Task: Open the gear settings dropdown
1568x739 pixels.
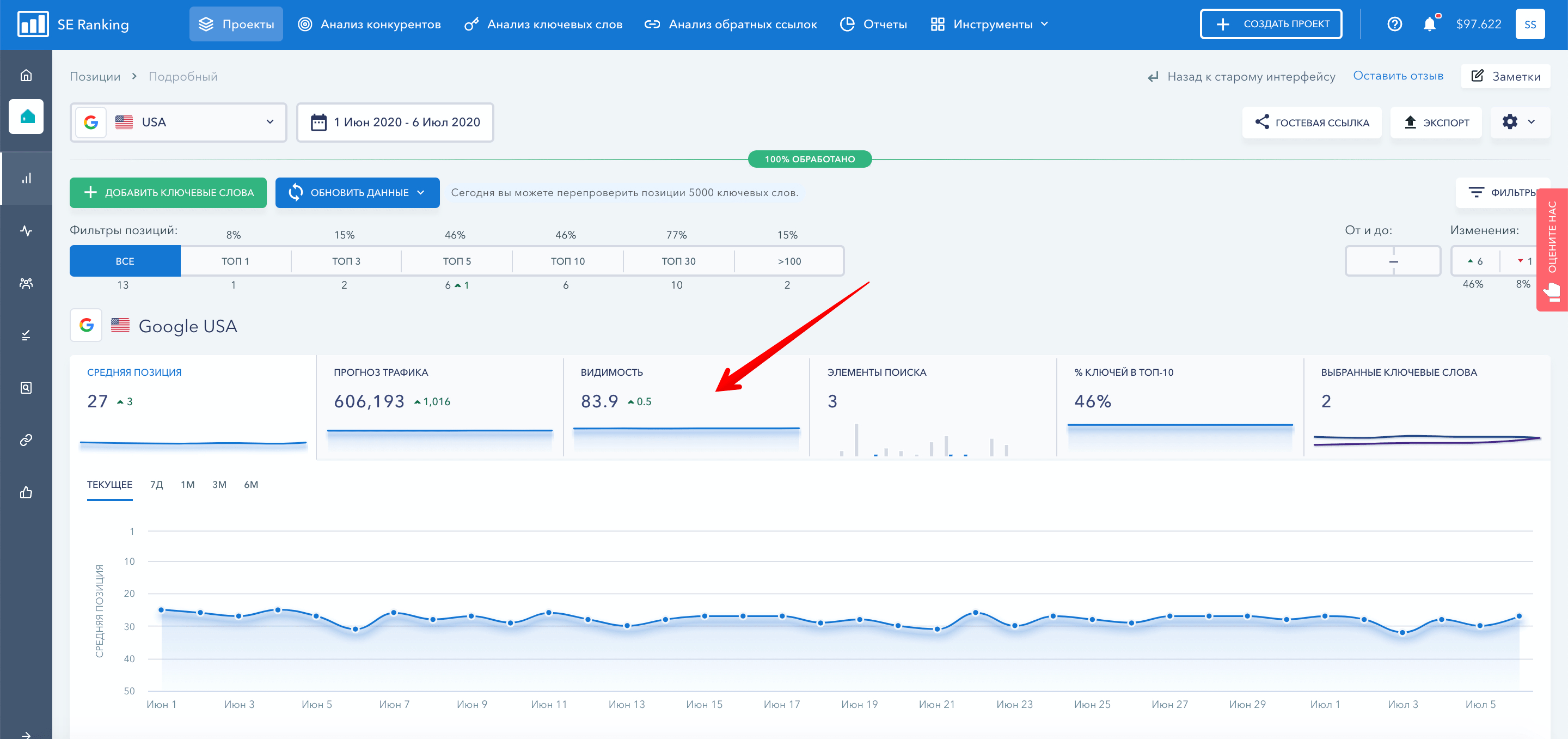Action: point(1521,123)
